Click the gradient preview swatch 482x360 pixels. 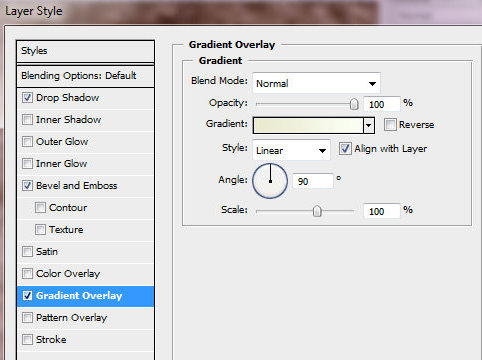tap(308, 125)
